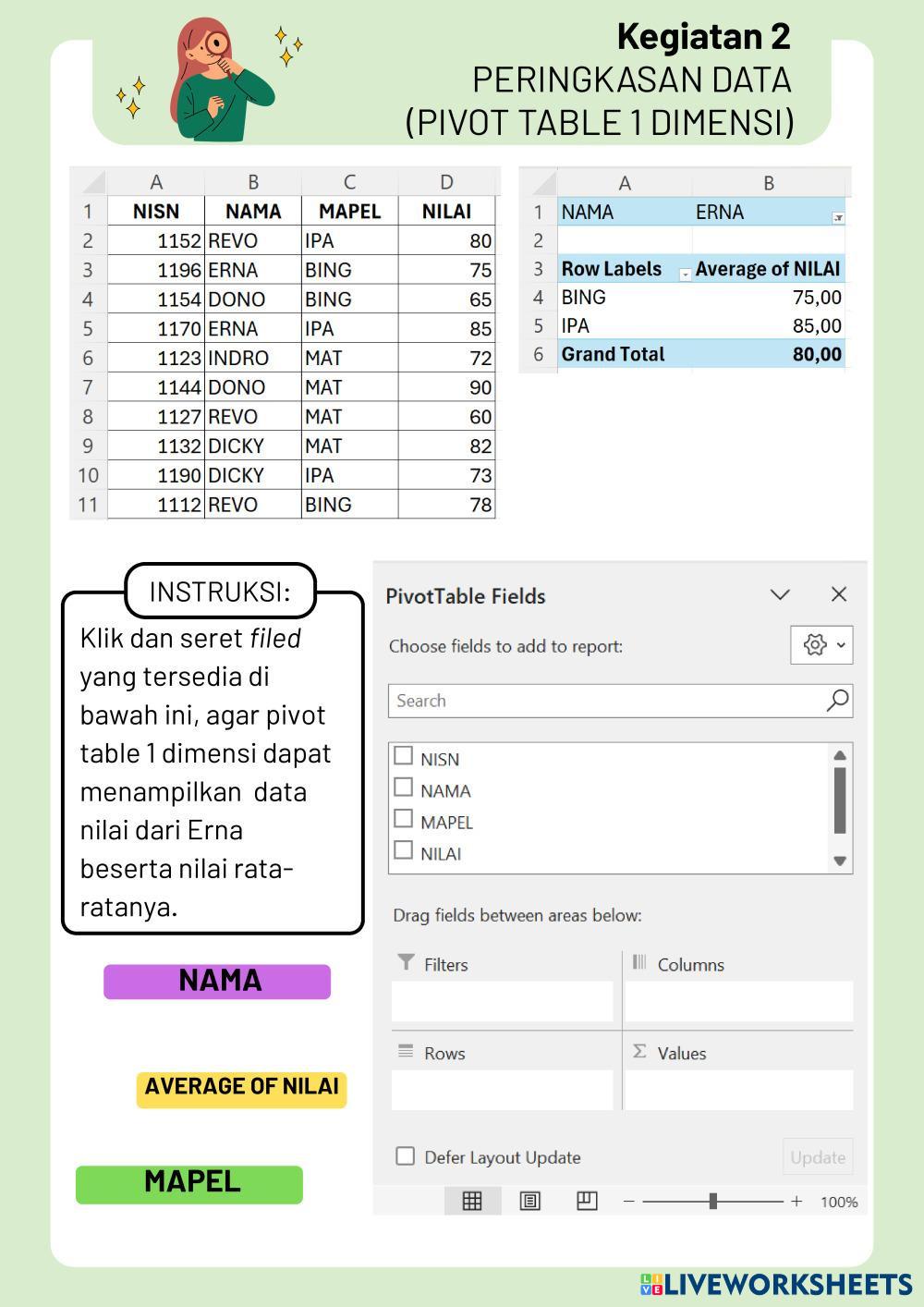
Task: Click the empty Filters area box
Action: point(503,1002)
